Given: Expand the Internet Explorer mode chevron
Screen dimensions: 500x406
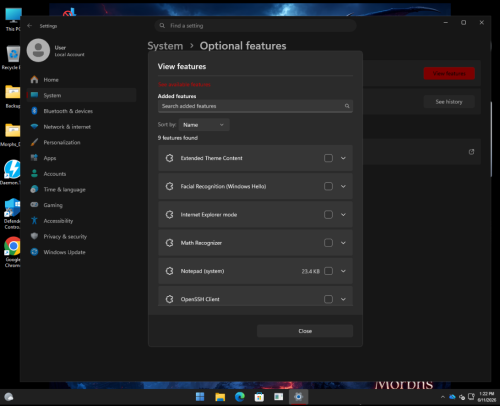Looking at the screenshot, I should [x=343, y=215].
